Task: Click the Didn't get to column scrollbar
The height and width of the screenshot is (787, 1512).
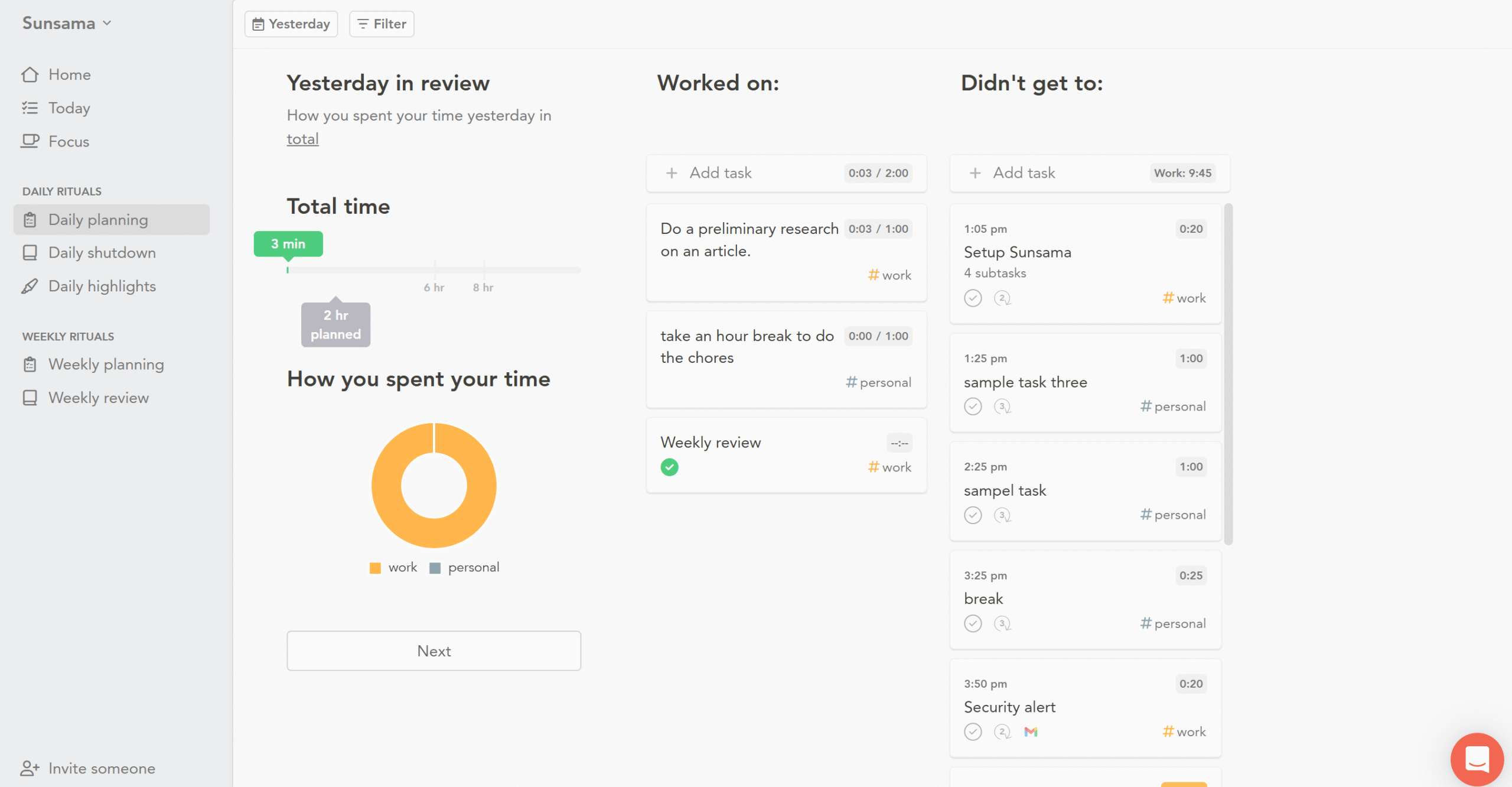Action: (1228, 374)
